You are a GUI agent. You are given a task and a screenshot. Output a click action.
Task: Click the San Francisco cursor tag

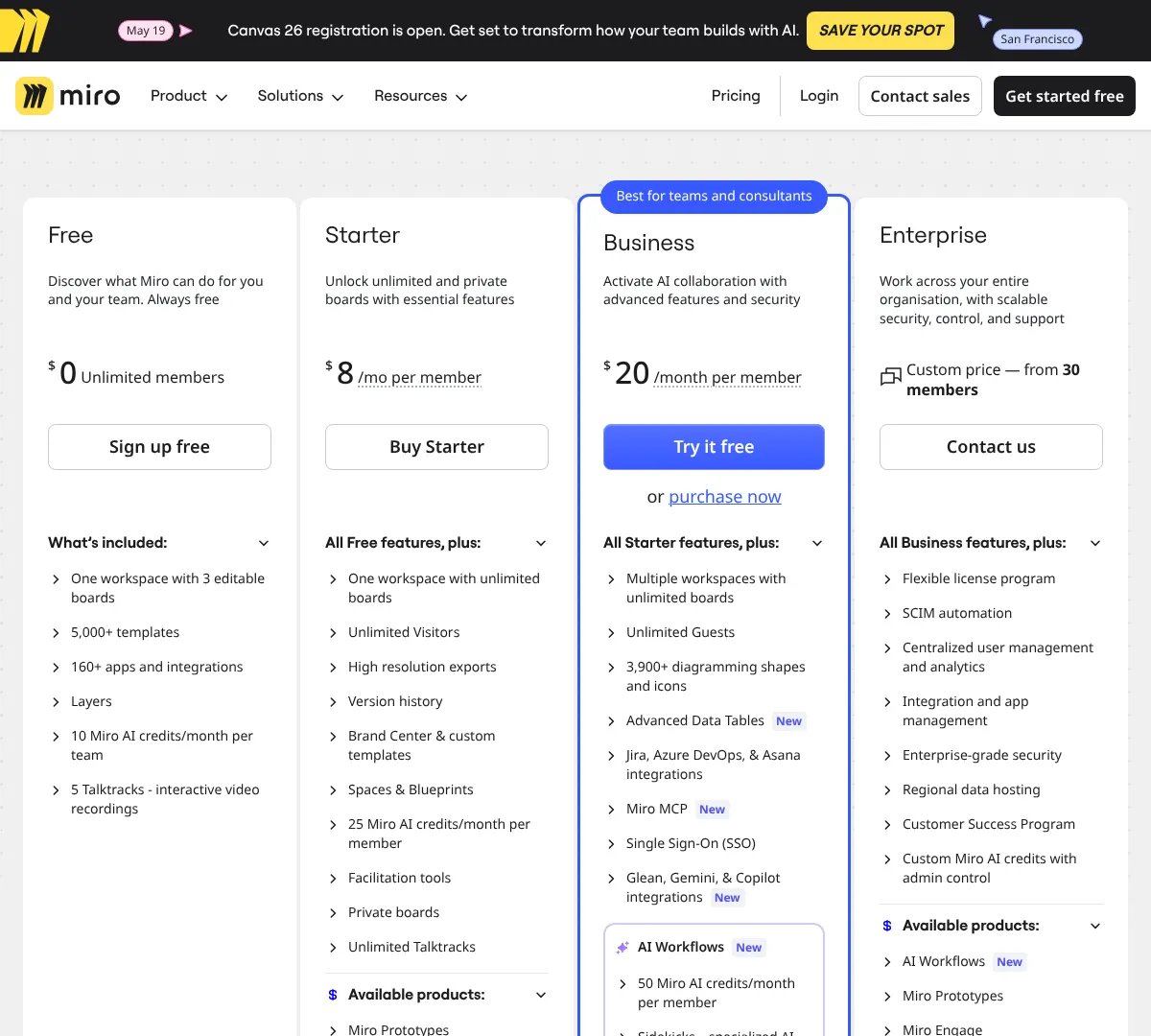[1037, 39]
